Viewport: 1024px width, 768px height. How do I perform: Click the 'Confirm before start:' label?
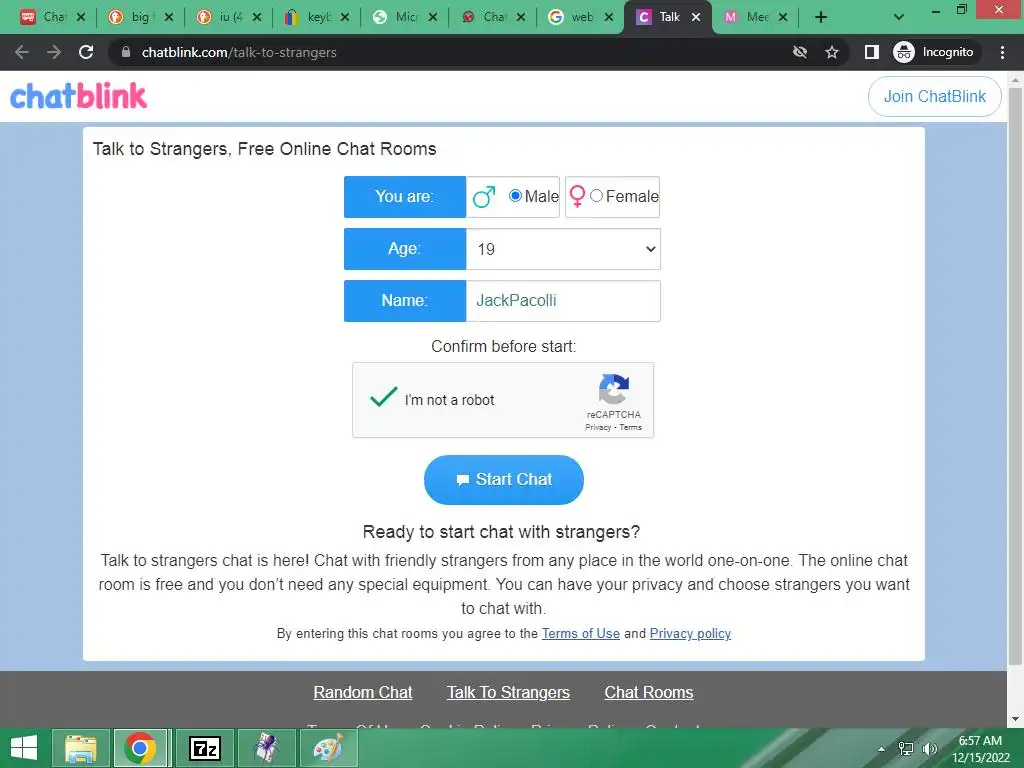pos(504,346)
